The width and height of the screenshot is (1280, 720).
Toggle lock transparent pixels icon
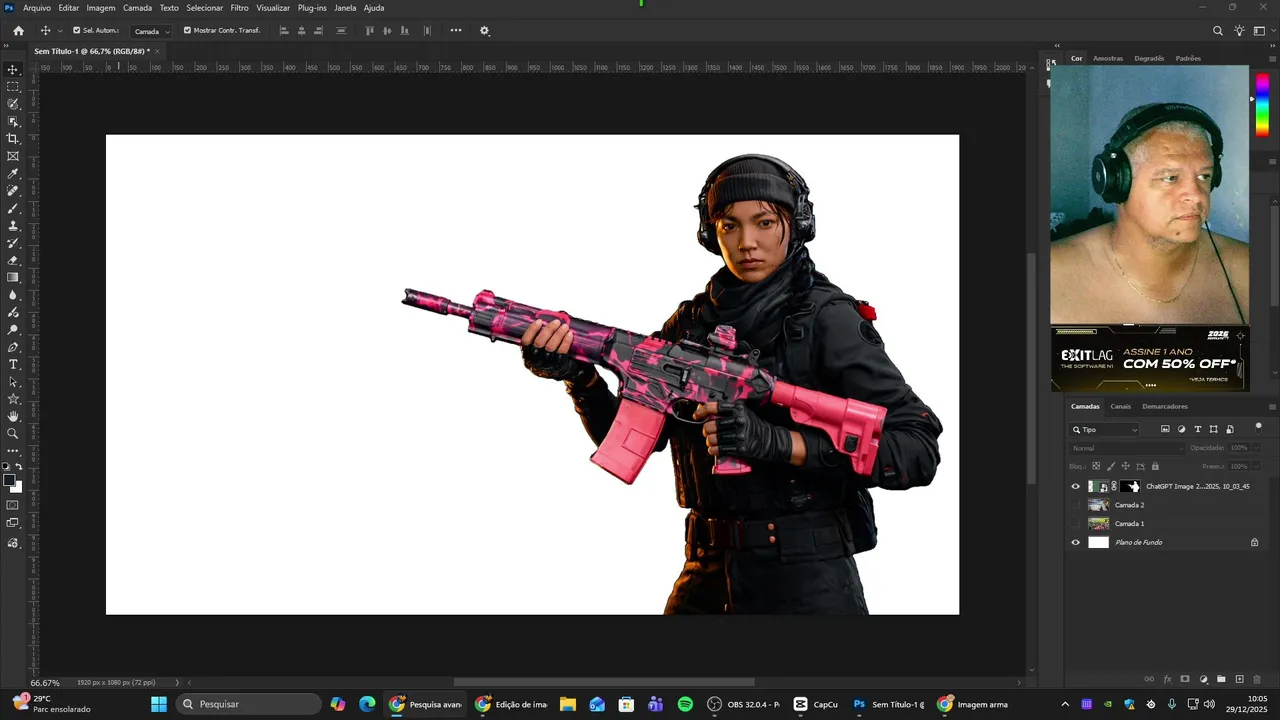(x=1096, y=466)
